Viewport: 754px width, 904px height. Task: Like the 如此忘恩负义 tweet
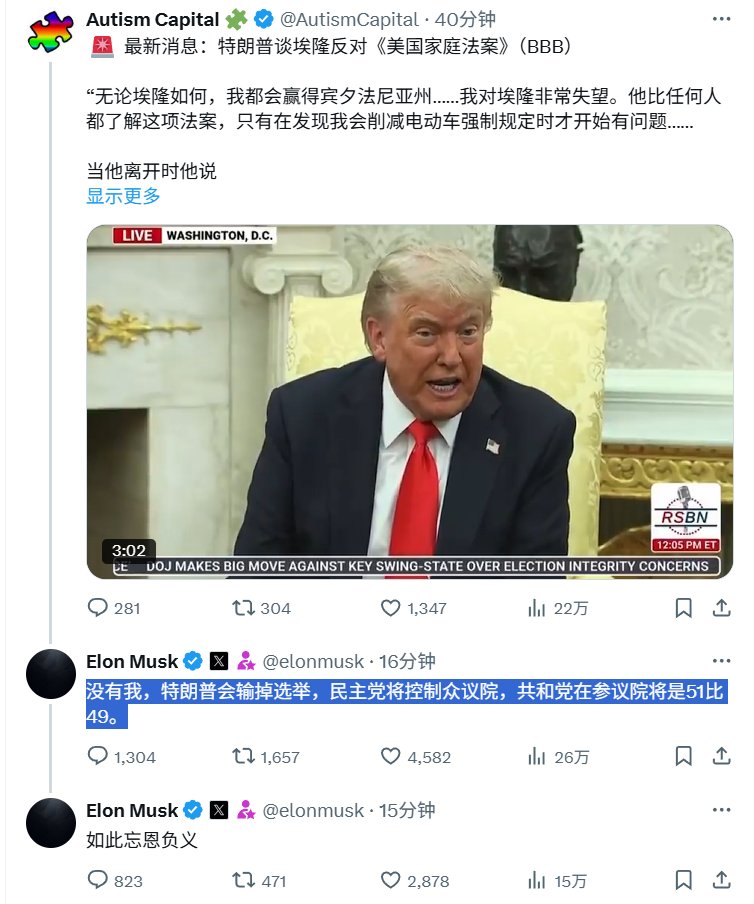pyautogui.click(x=390, y=880)
